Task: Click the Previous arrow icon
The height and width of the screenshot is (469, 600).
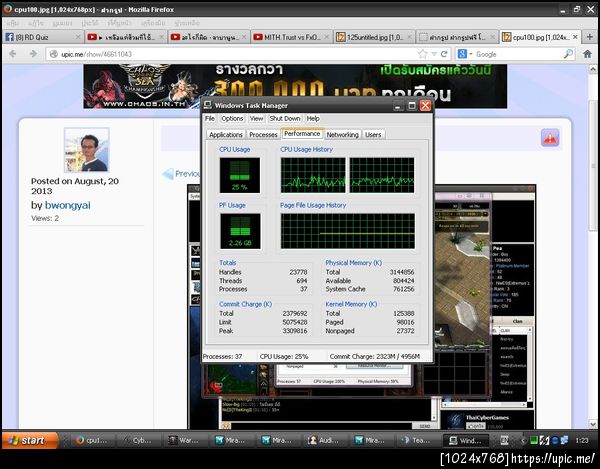Action: click(x=168, y=174)
